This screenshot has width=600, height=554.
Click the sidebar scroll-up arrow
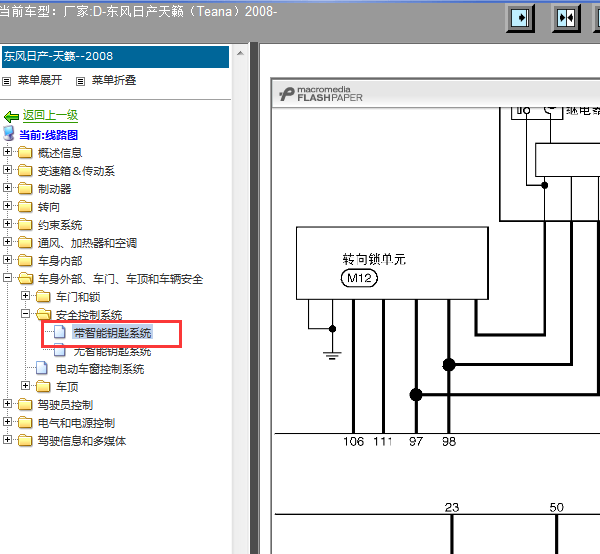pos(240,53)
